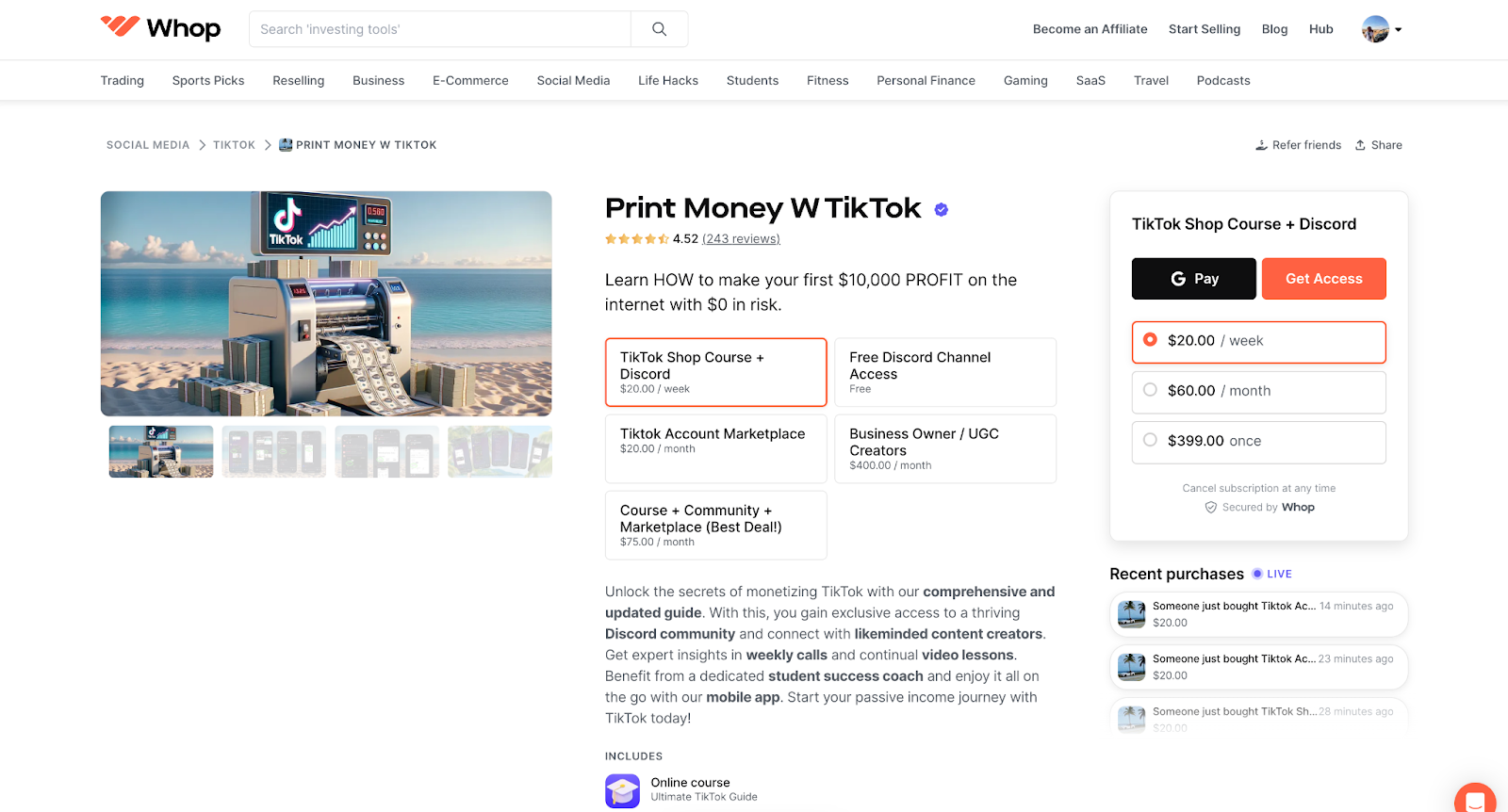Open the Sports Picks category

tap(208, 81)
